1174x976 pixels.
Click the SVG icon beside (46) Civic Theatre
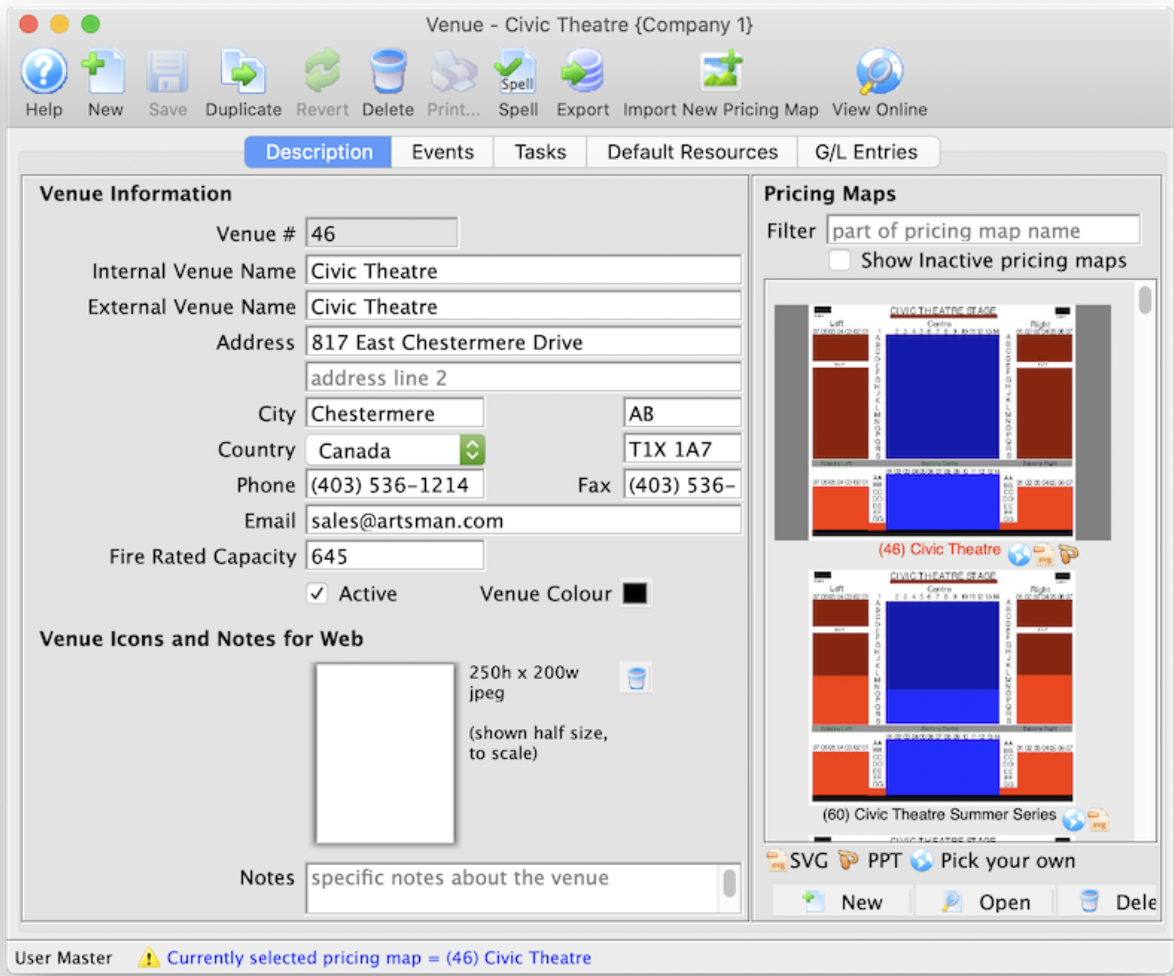[1044, 555]
